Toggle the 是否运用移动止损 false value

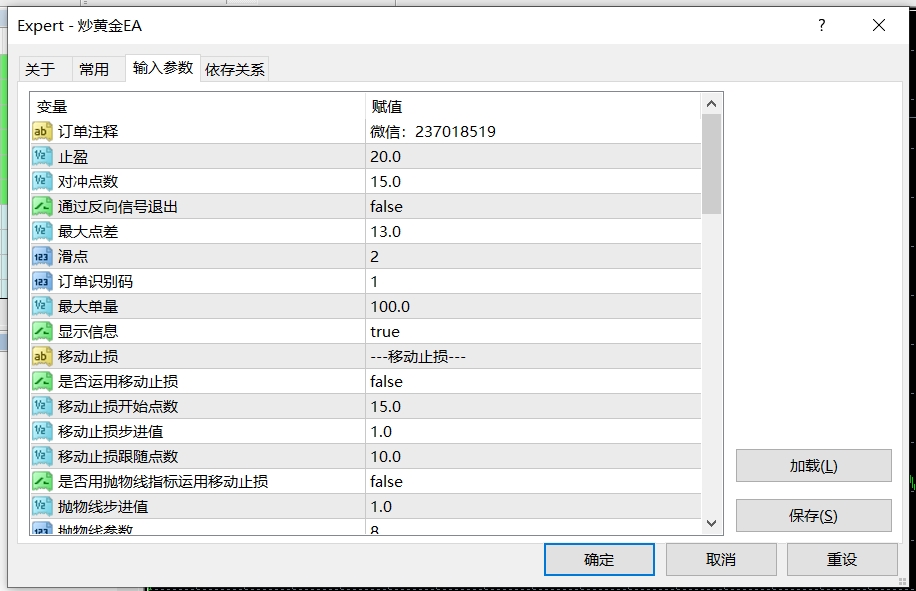click(x=386, y=381)
